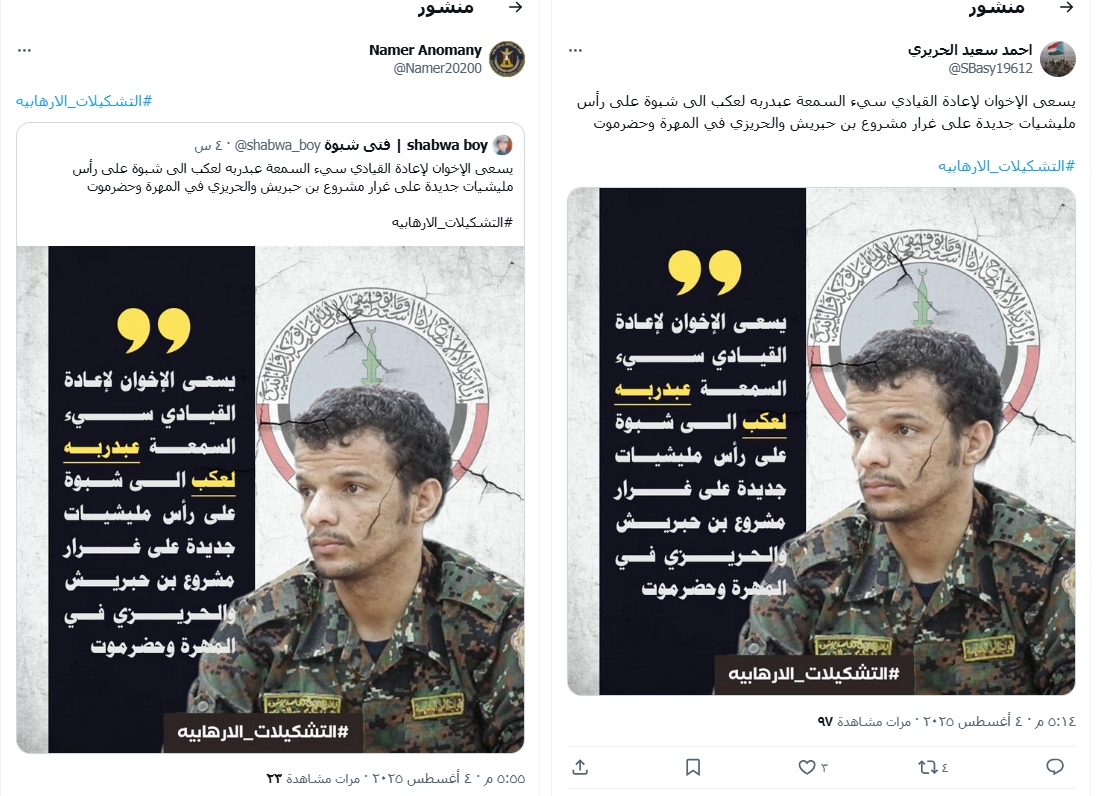
Task: Click the back arrow in right post header
Action: pyautogui.click(x=1067, y=7)
